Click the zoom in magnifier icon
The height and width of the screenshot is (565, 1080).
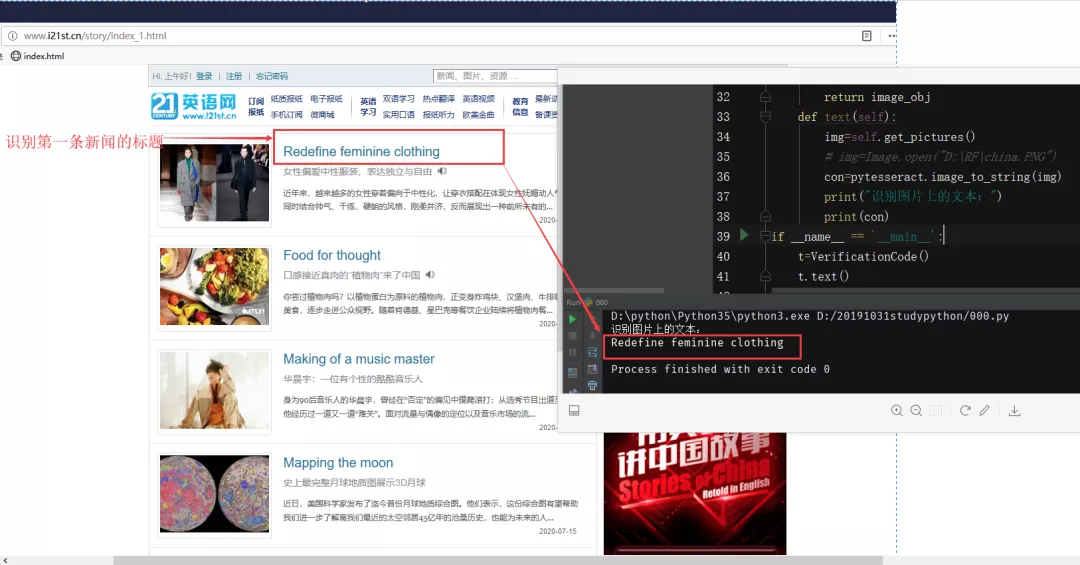coord(897,411)
